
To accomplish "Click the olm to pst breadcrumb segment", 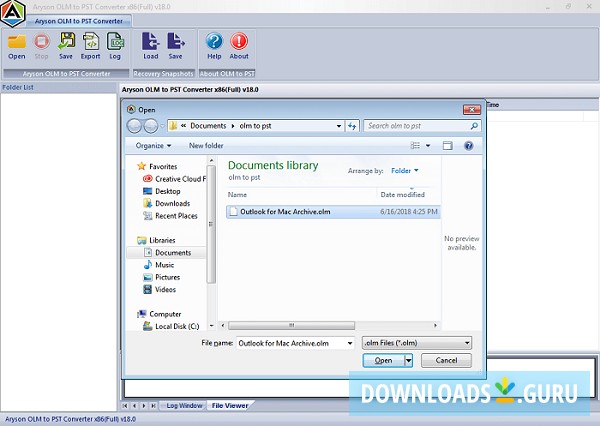I will (255, 126).
